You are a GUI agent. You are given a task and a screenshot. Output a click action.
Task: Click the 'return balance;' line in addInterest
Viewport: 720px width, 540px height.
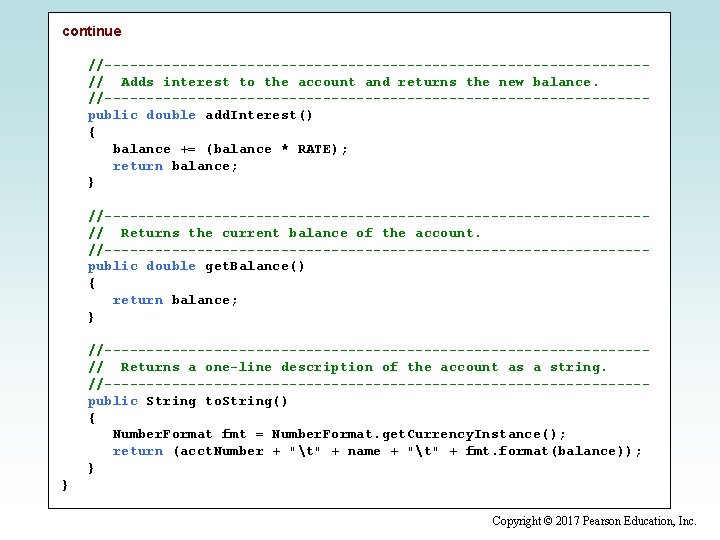tap(175, 166)
